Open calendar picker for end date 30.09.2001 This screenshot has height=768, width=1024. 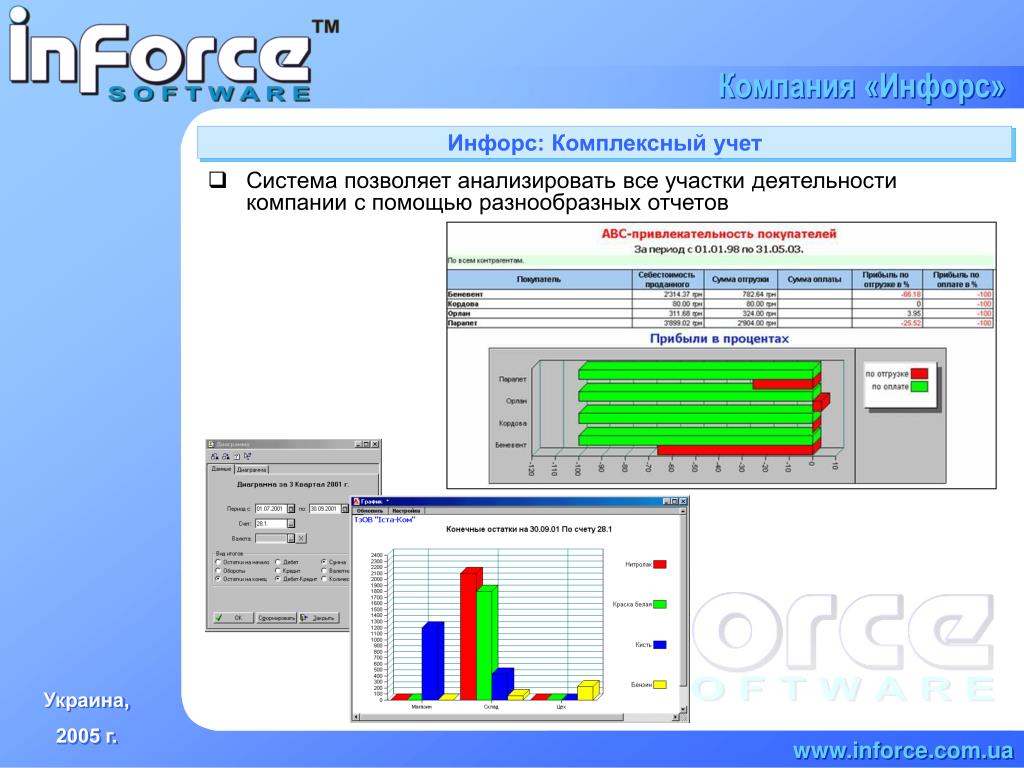(345, 509)
